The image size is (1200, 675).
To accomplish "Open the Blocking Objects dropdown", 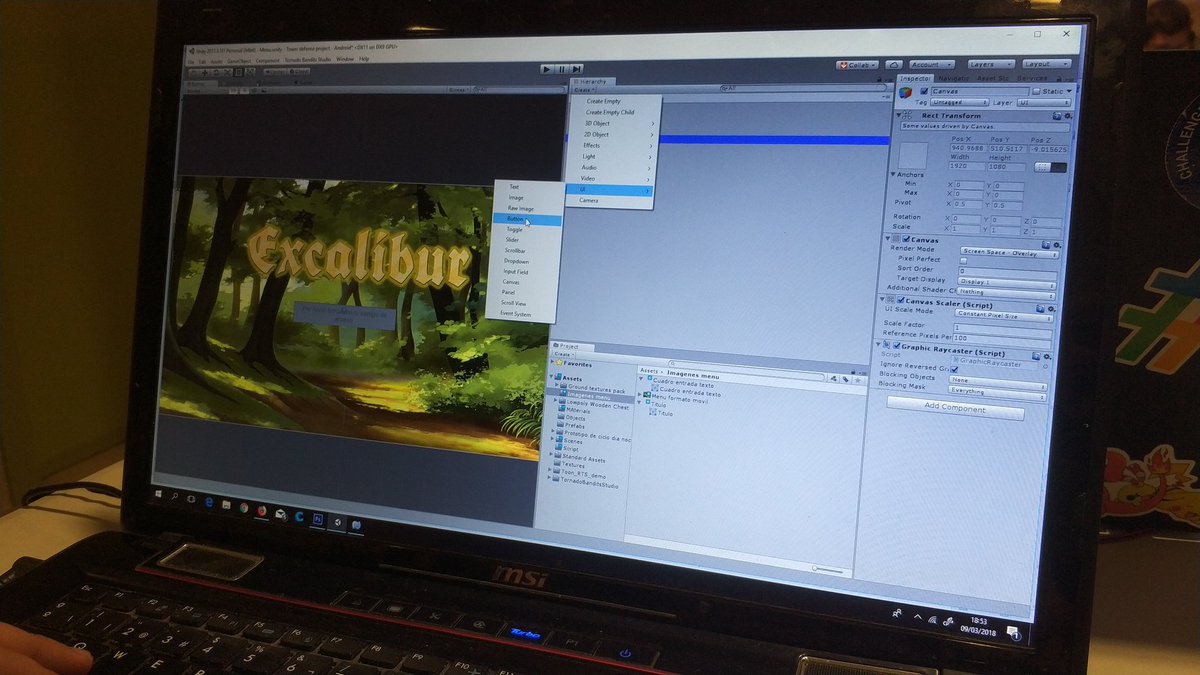I will (x=998, y=381).
